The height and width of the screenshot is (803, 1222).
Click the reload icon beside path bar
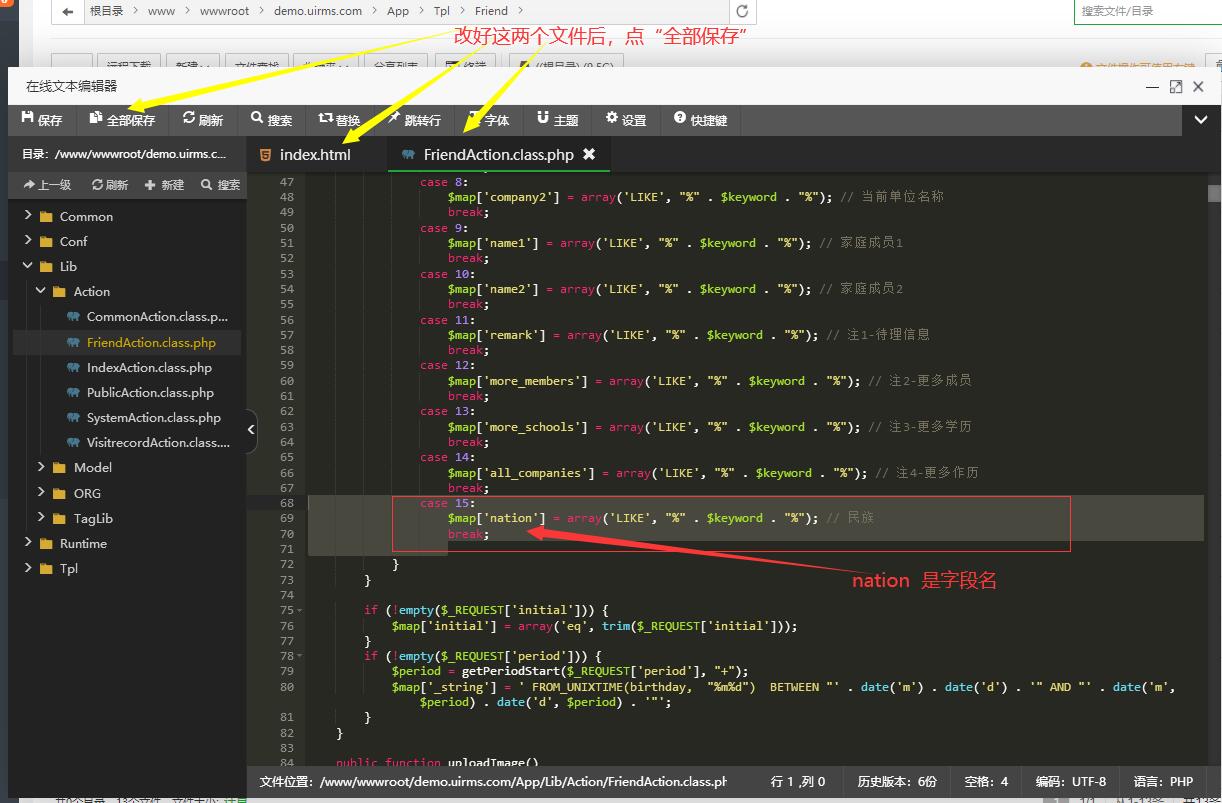742,11
